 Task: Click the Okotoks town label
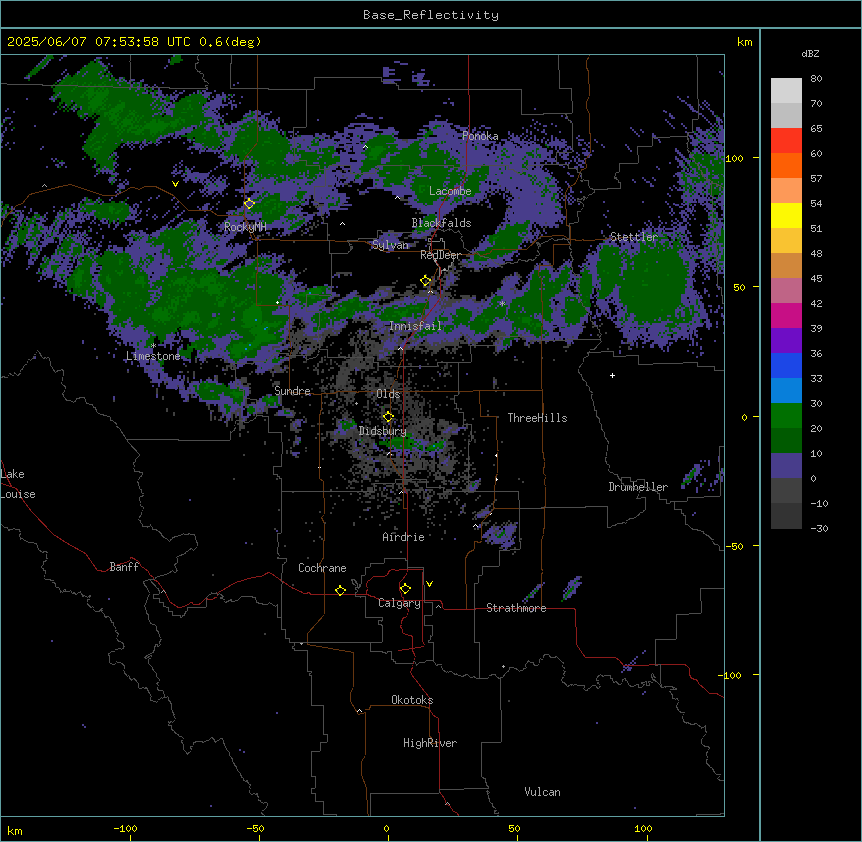click(x=412, y=700)
